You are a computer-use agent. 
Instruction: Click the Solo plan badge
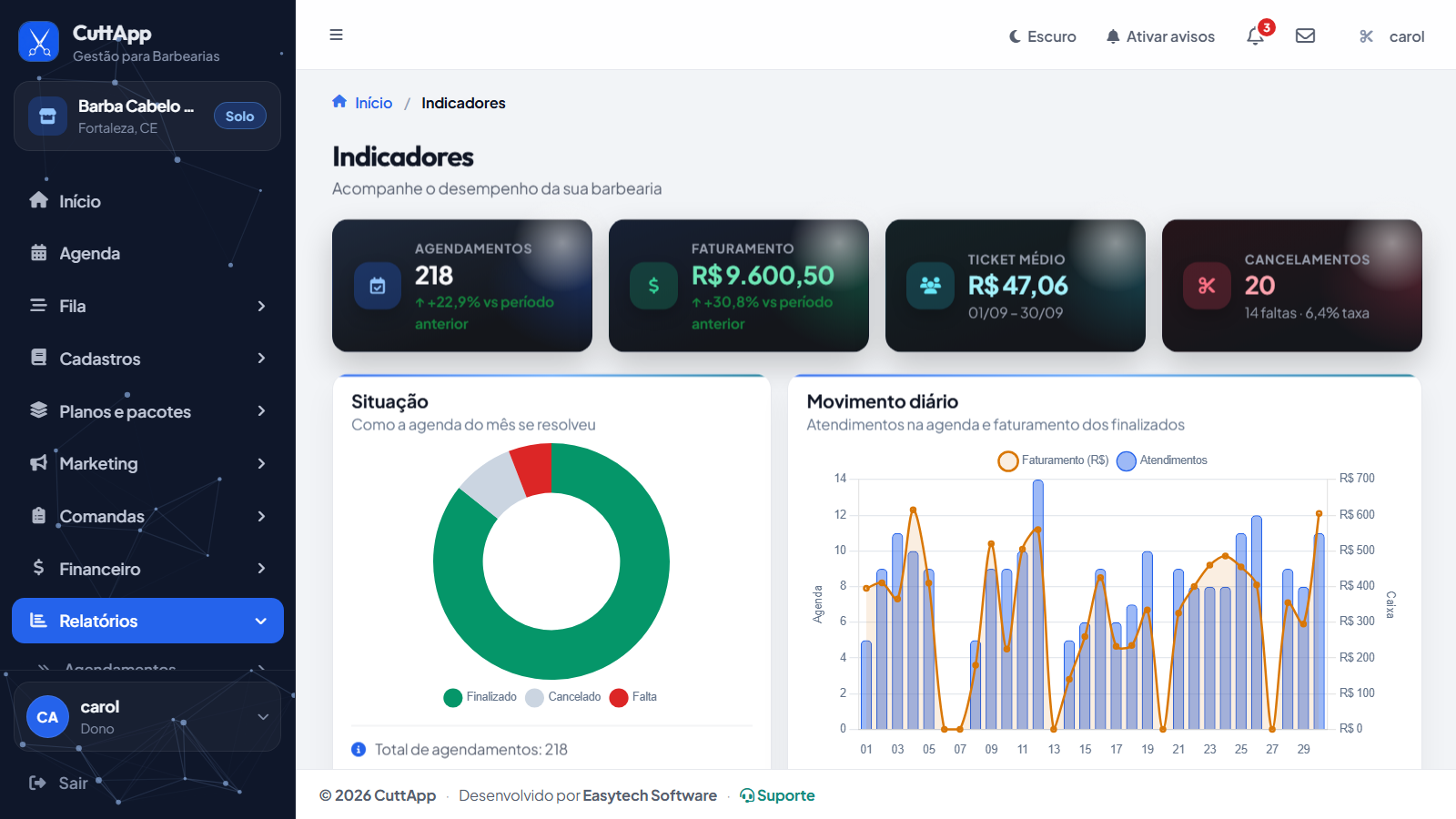(240, 116)
